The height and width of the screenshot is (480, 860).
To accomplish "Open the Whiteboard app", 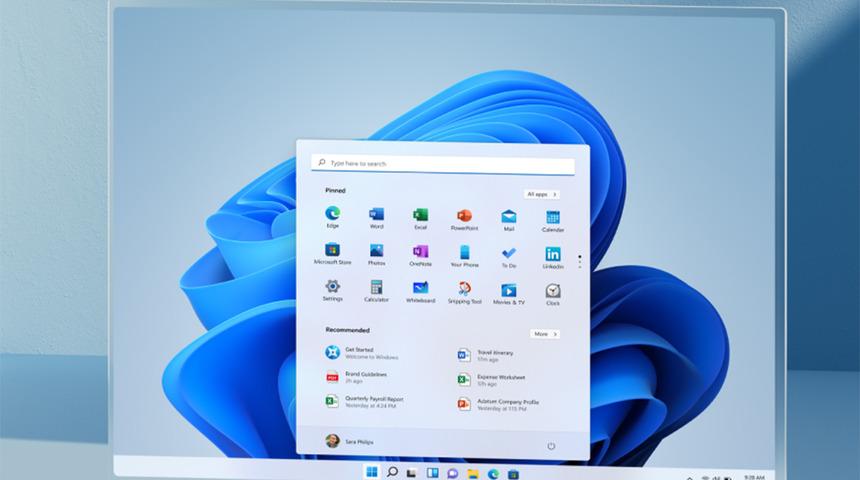I will tap(420, 292).
